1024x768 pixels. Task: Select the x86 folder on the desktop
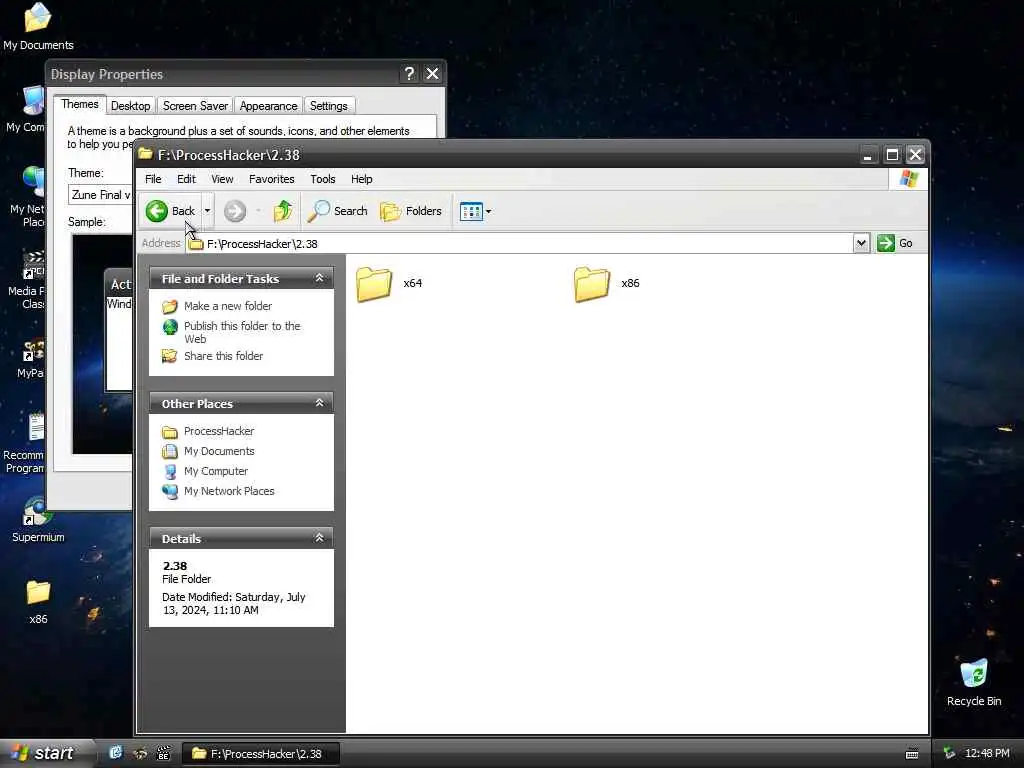[38, 601]
